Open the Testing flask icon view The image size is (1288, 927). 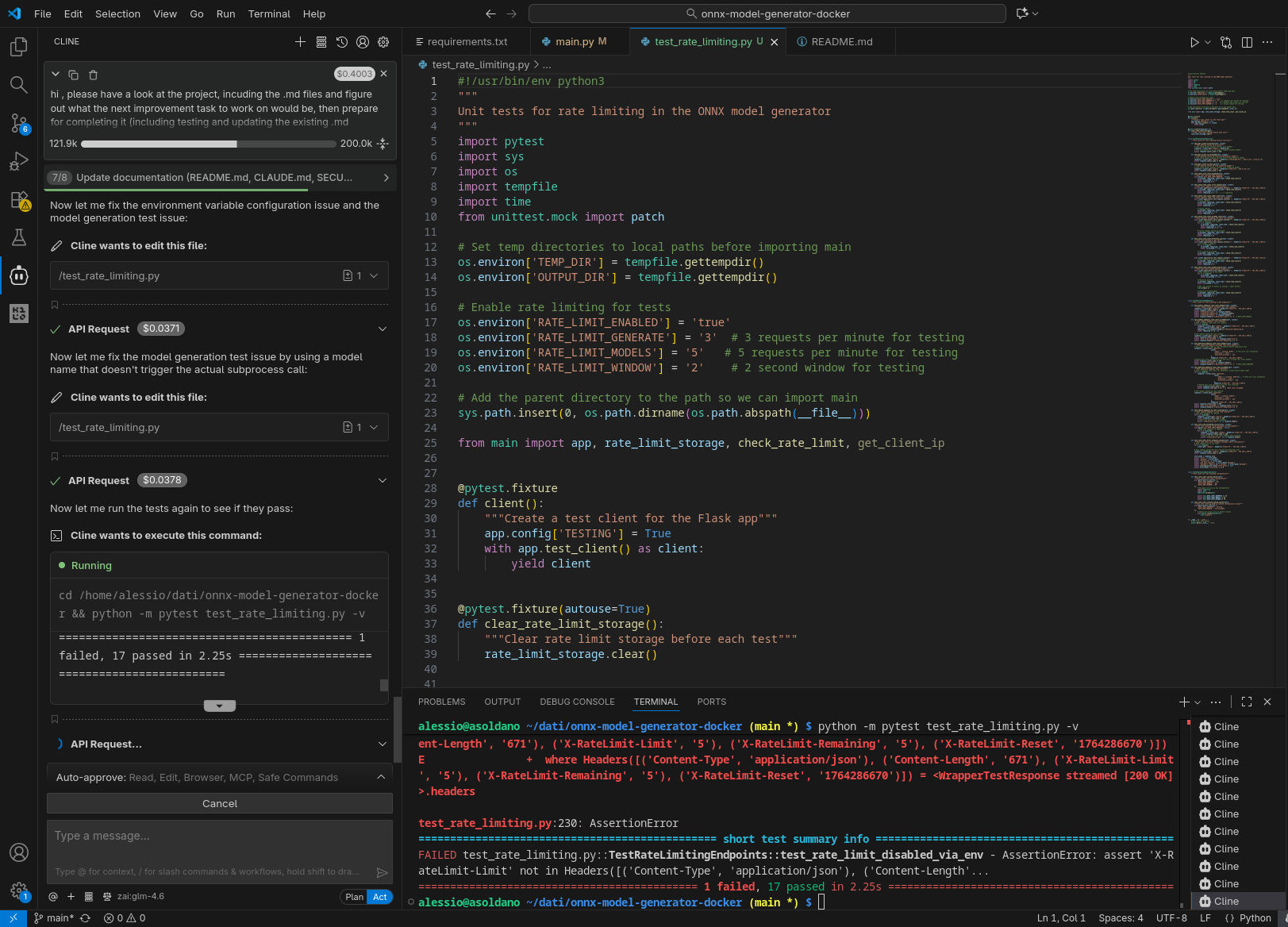tap(19, 237)
